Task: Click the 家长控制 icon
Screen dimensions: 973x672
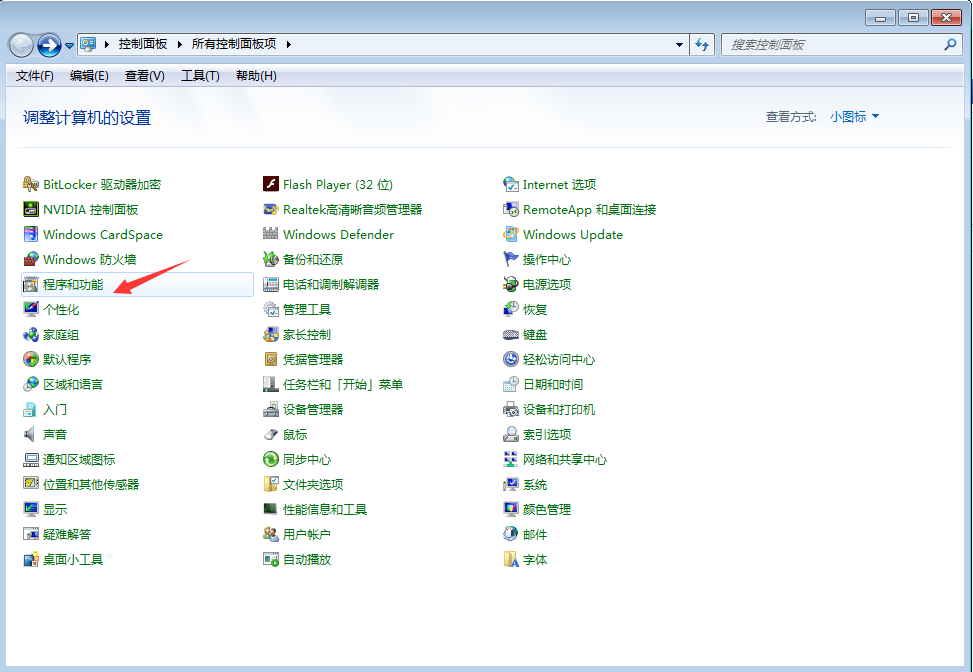Action: 271,334
